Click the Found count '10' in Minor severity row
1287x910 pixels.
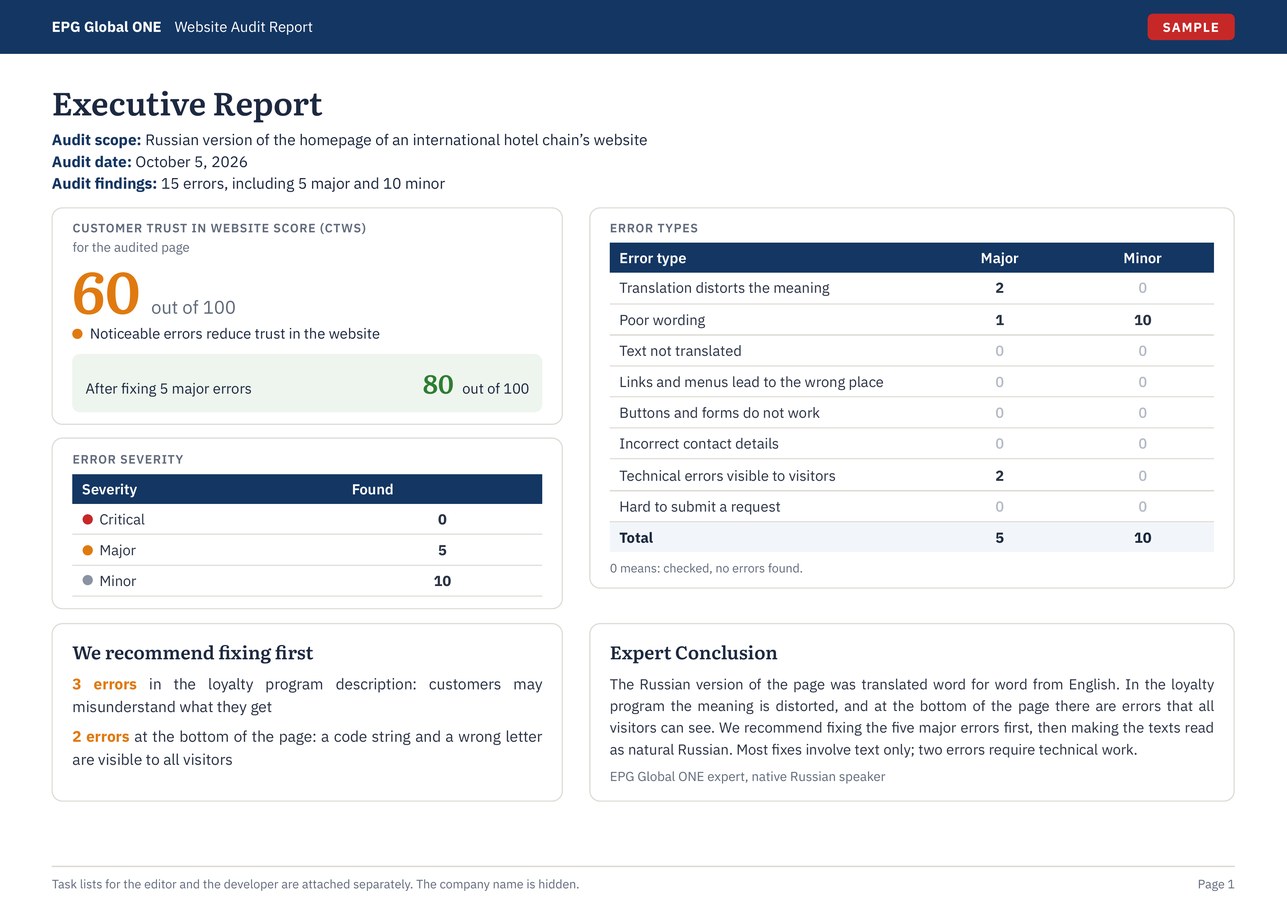[x=442, y=581]
